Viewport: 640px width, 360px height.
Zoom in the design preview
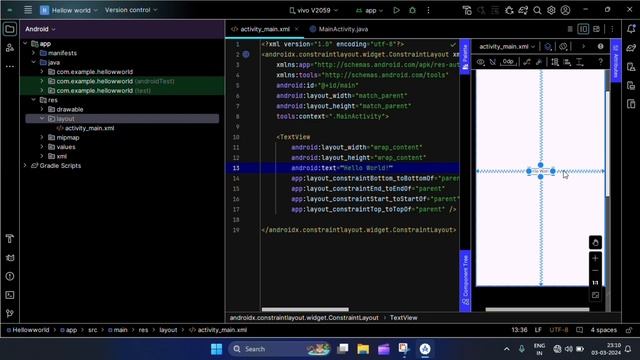595,258
